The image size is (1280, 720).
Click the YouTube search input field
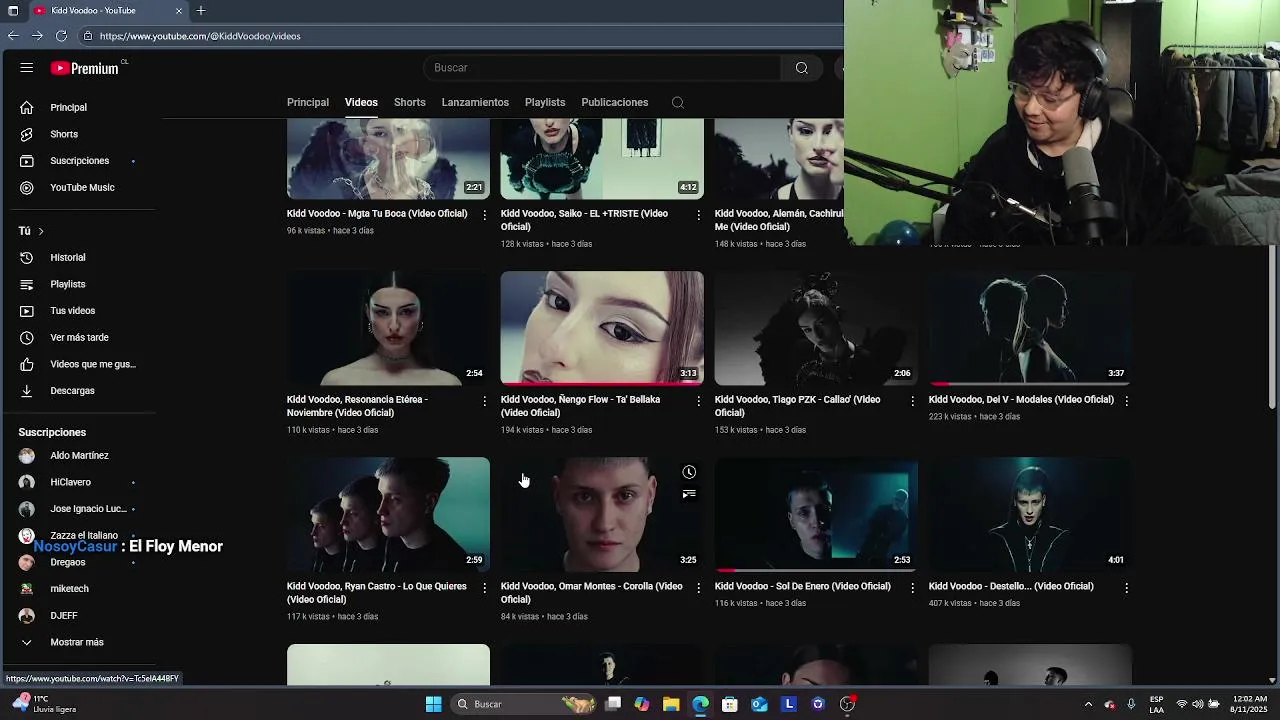coord(603,68)
